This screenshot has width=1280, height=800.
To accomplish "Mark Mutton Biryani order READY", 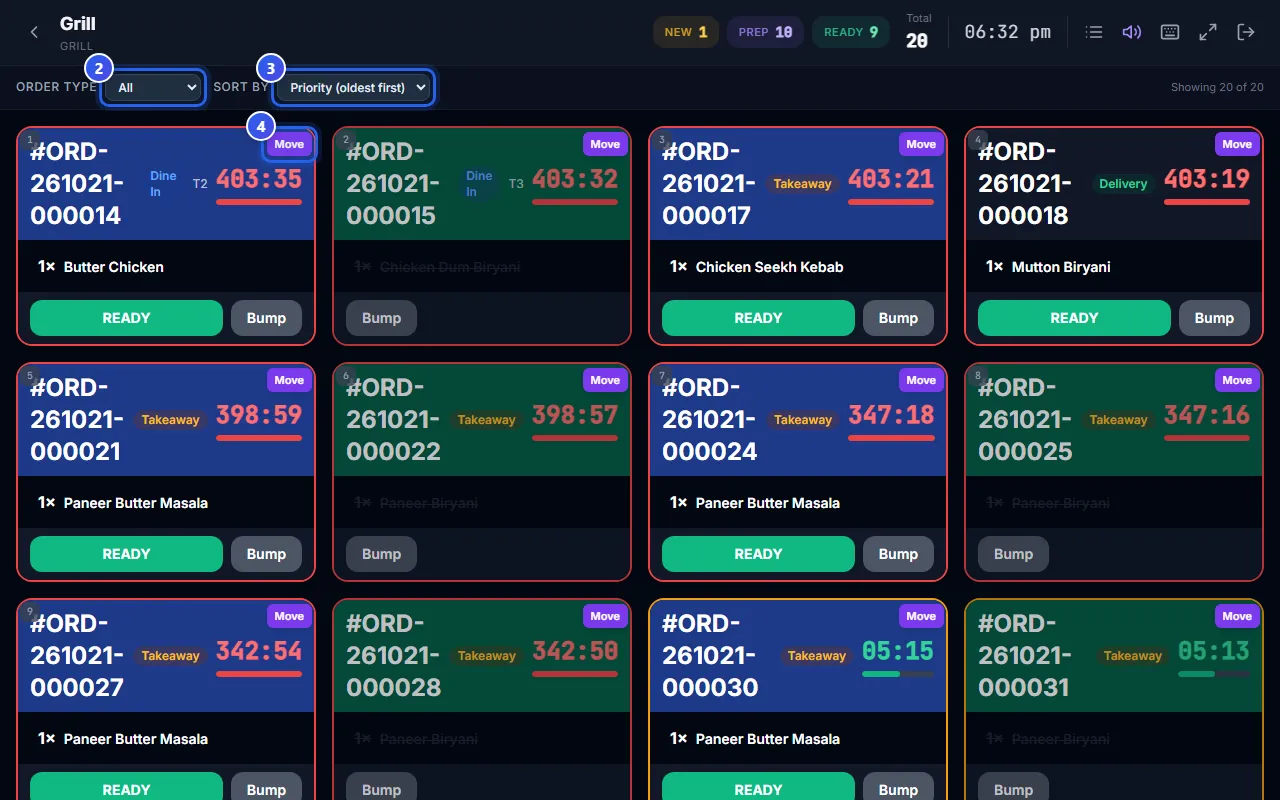I will [1074, 318].
